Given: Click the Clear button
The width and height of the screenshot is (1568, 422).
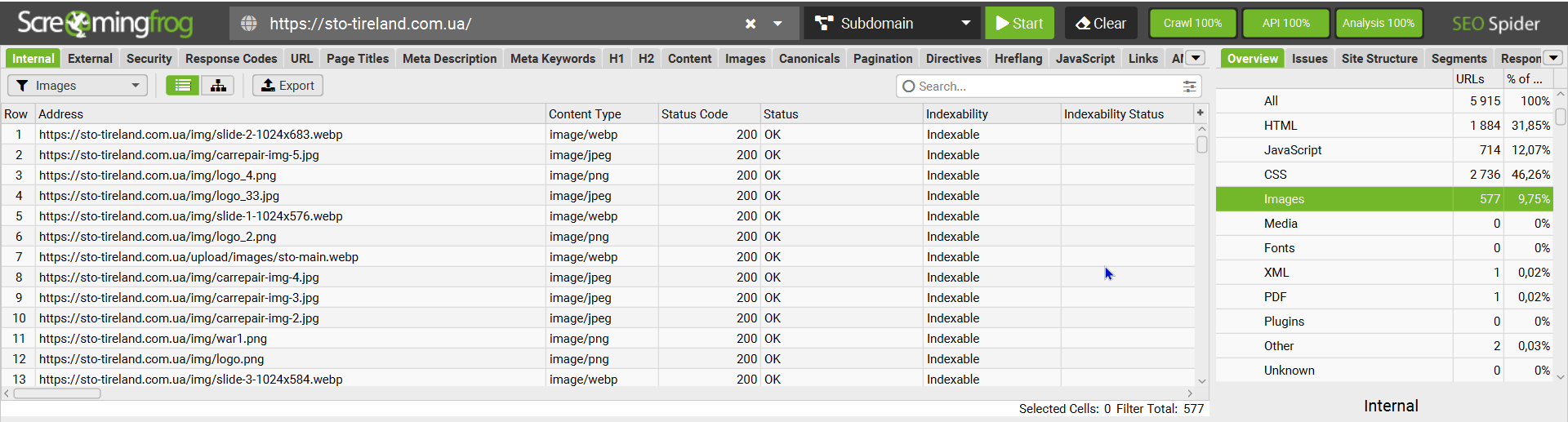Looking at the screenshot, I should (1101, 24).
